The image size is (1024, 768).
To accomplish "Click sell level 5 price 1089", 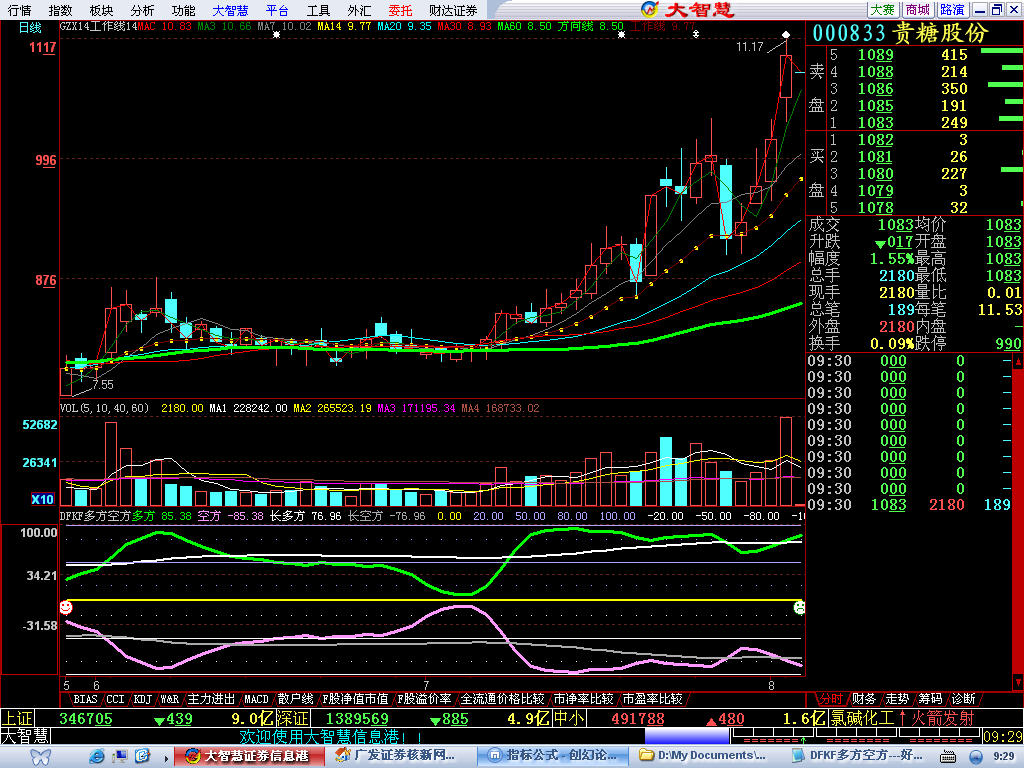I will (x=875, y=55).
